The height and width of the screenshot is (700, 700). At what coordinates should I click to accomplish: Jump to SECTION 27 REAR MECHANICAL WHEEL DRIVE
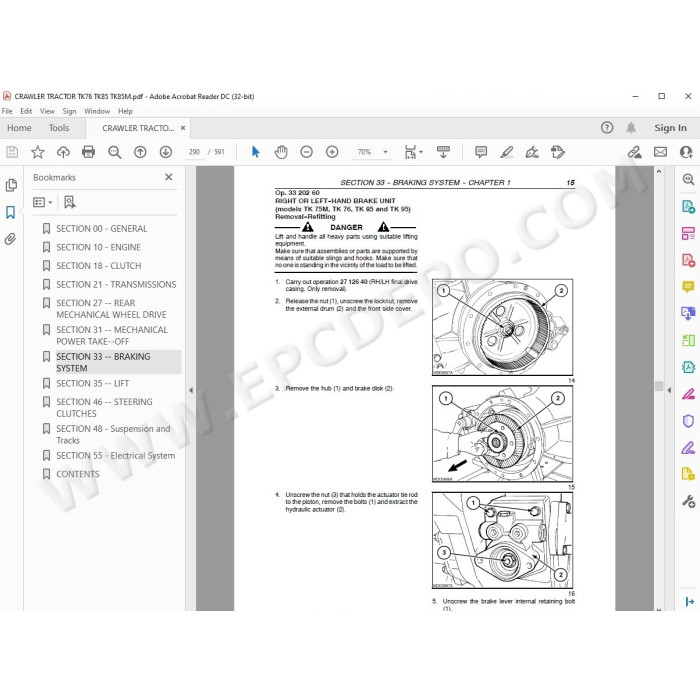click(x=111, y=309)
